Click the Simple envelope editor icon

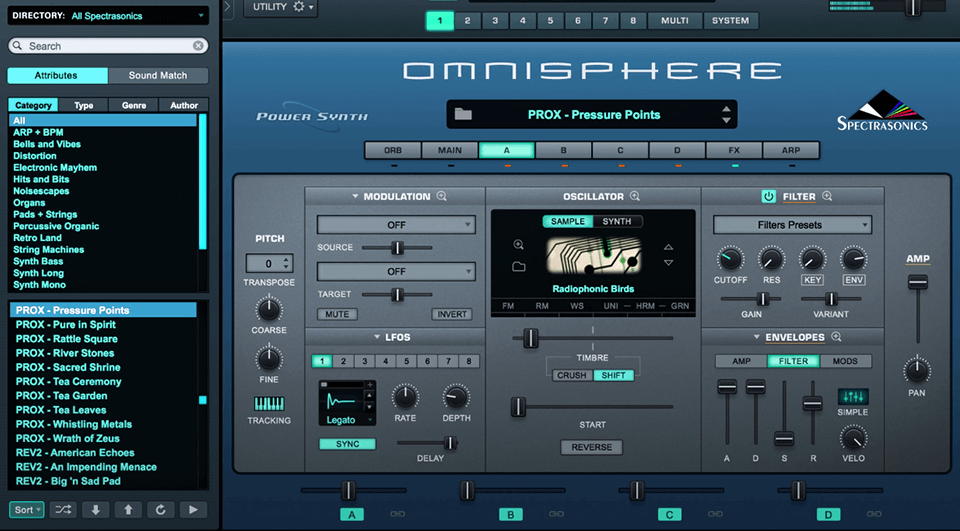(x=853, y=397)
